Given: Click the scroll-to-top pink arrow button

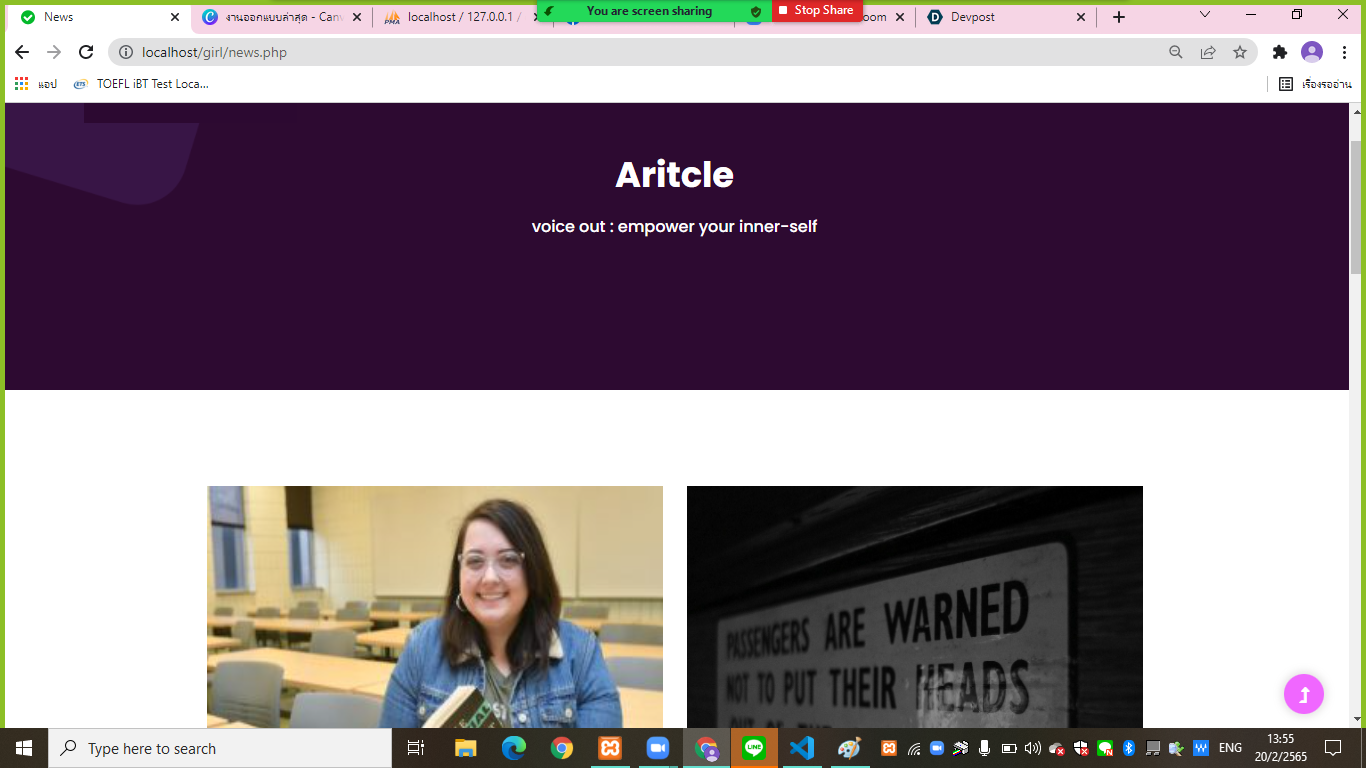Looking at the screenshot, I should click(x=1302, y=693).
